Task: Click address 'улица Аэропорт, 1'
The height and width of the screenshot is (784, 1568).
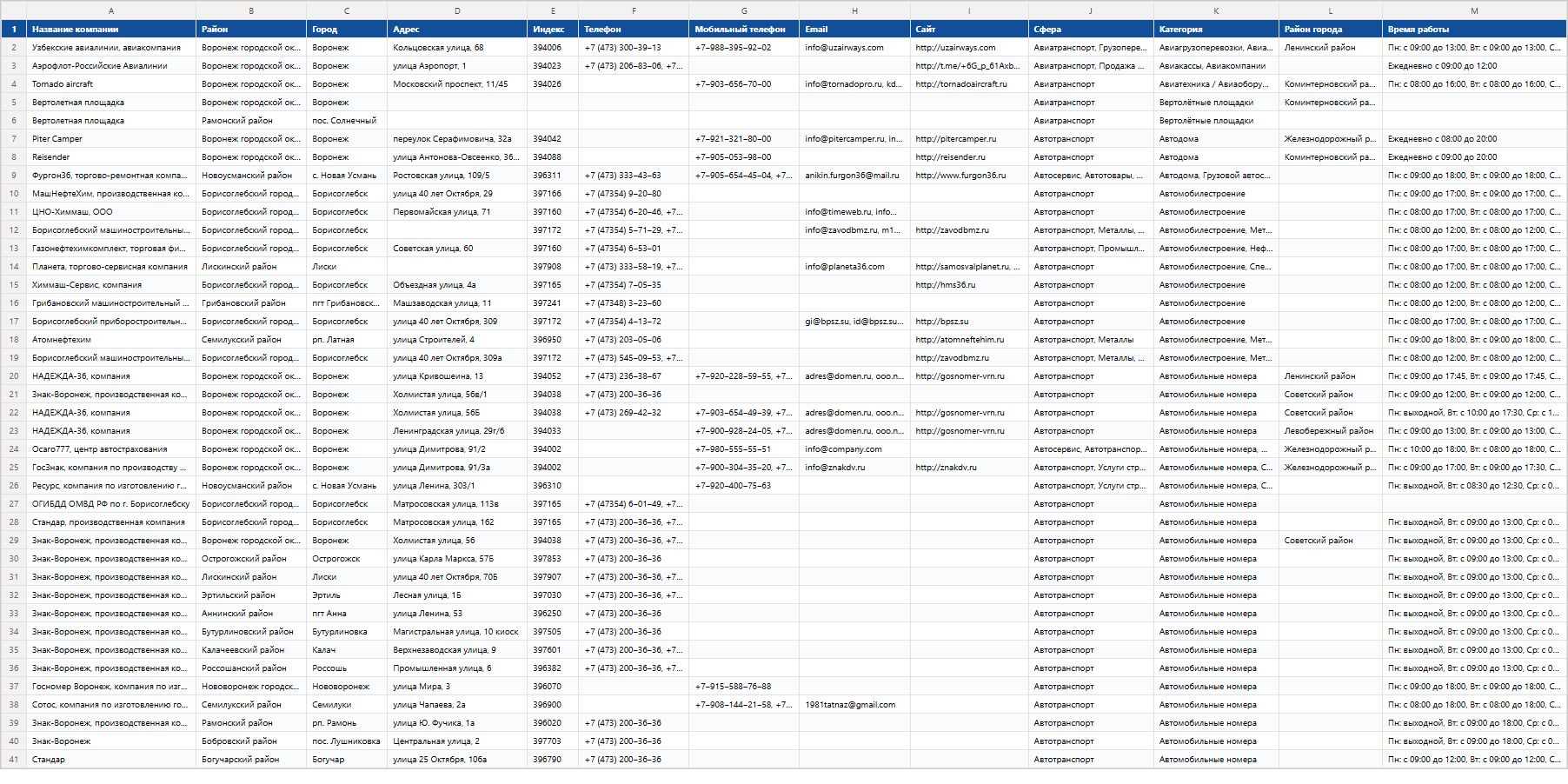Action: (x=457, y=66)
